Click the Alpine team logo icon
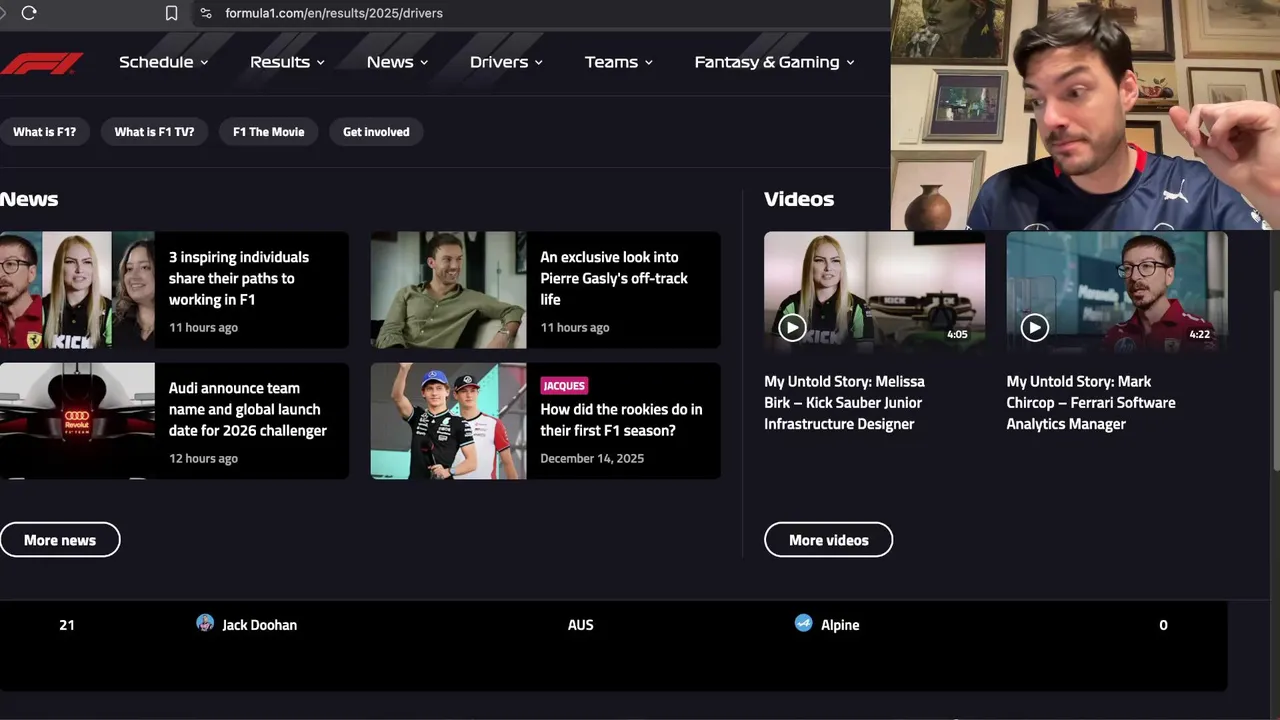 [803, 623]
